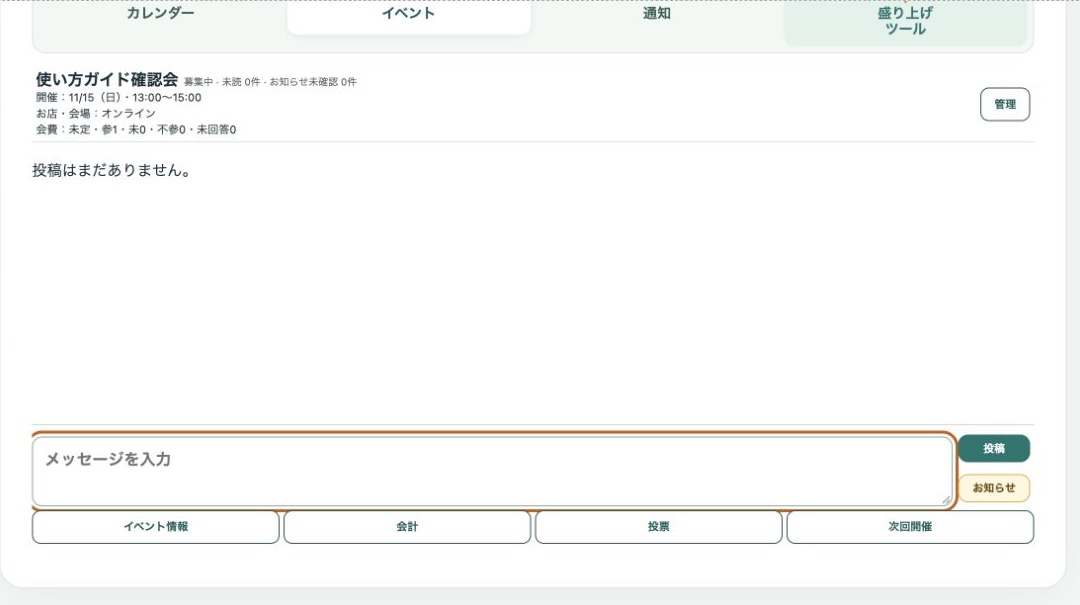Open the 会計 section
Screen dimensions: 1080x605
(x=407, y=527)
